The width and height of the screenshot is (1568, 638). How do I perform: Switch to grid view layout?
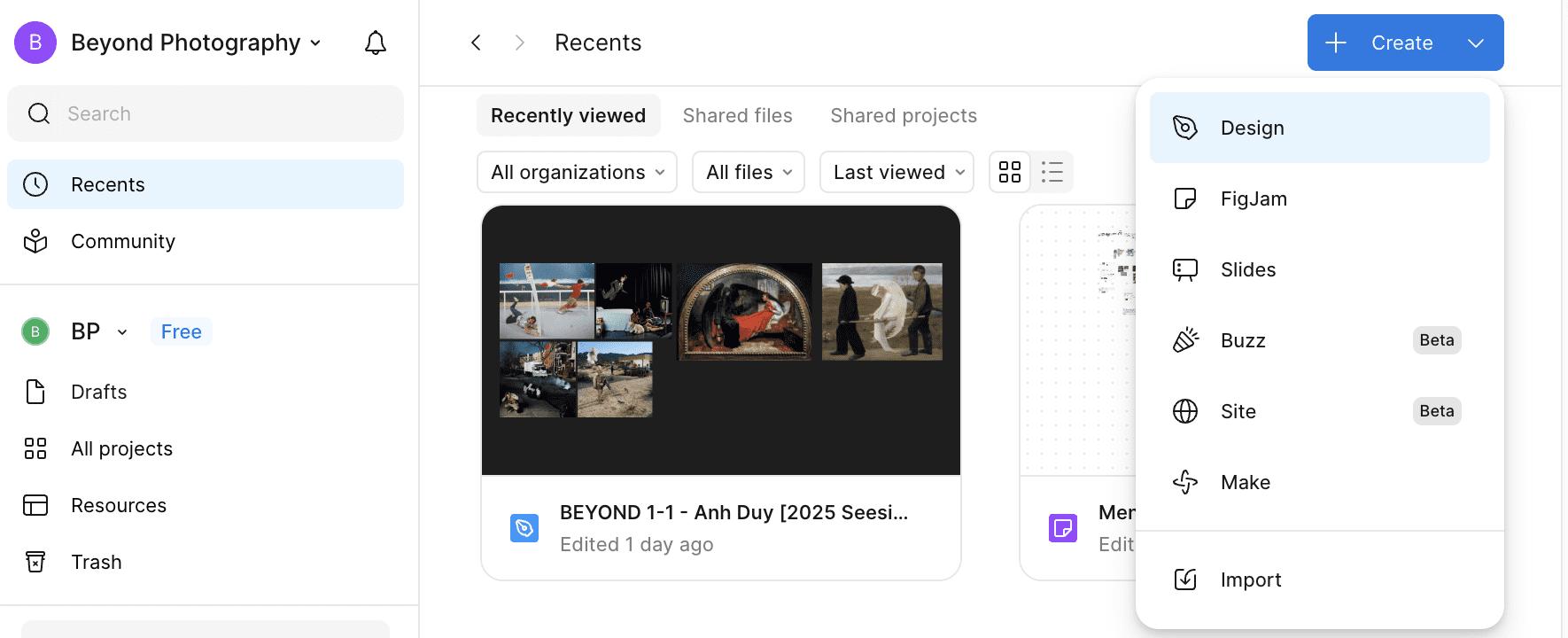click(x=1010, y=172)
